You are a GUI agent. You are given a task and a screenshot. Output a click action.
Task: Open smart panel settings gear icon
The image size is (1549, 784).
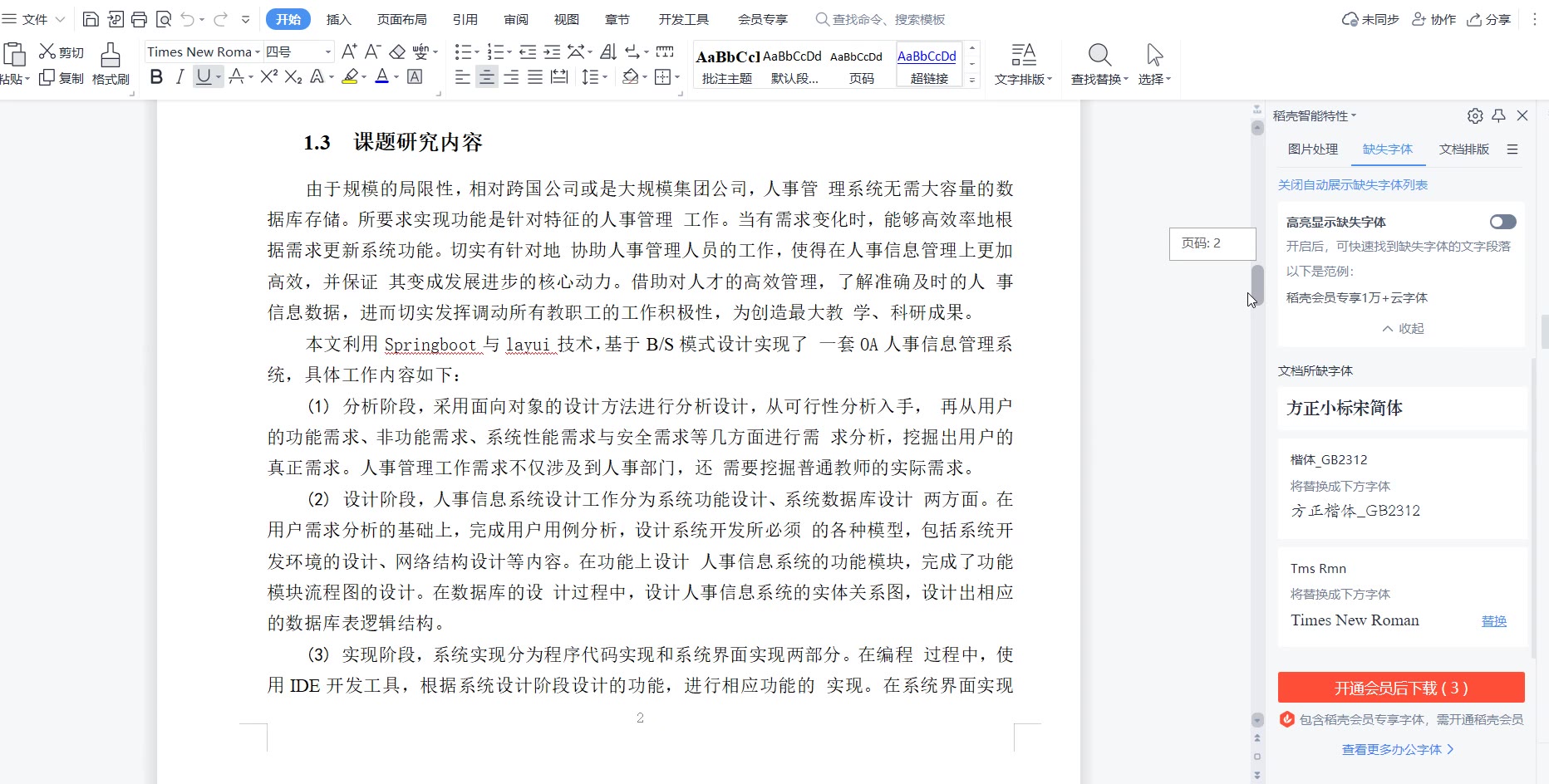pyautogui.click(x=1475, y=116)
